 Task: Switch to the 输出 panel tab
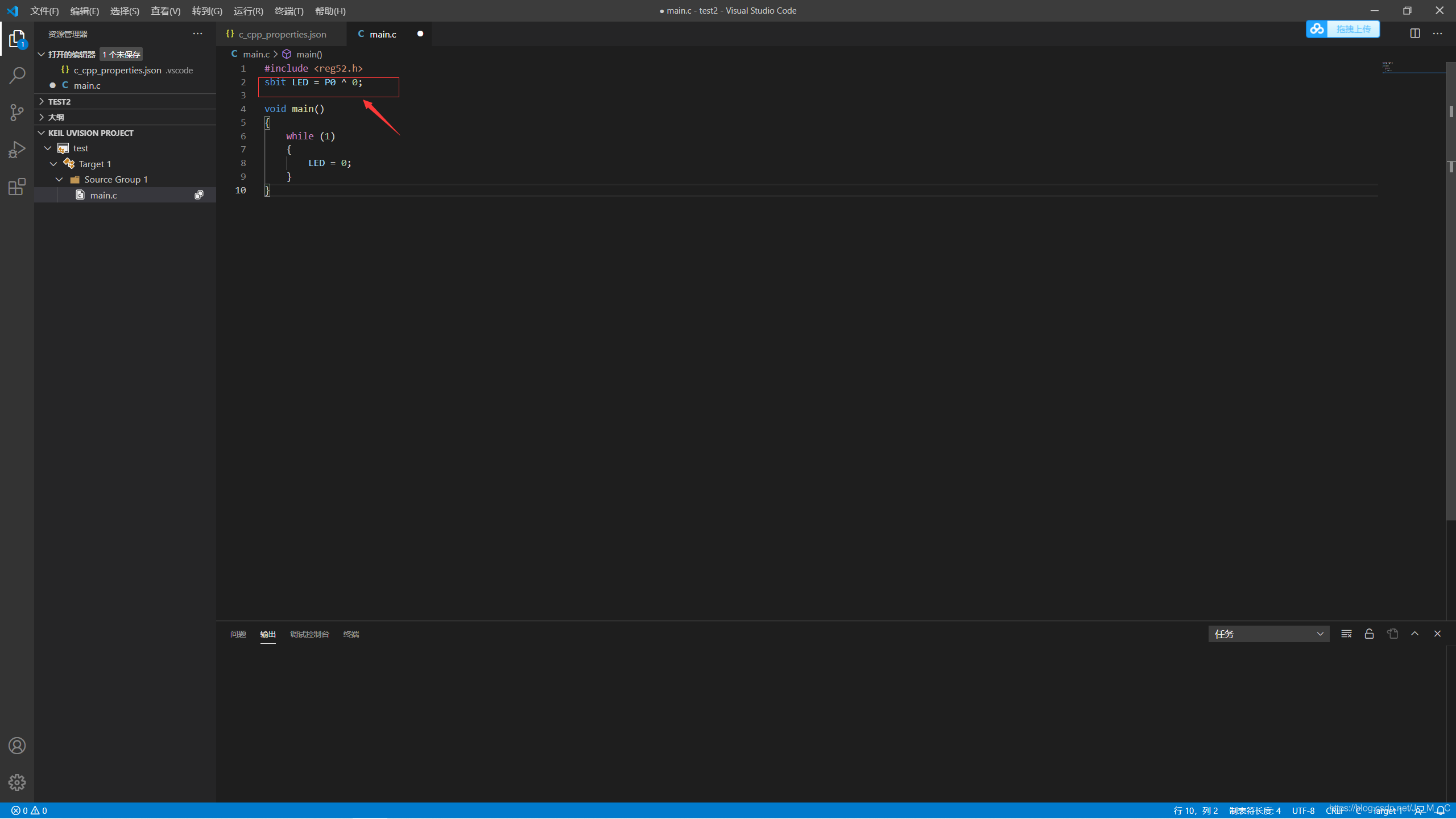tap(268, 634)
